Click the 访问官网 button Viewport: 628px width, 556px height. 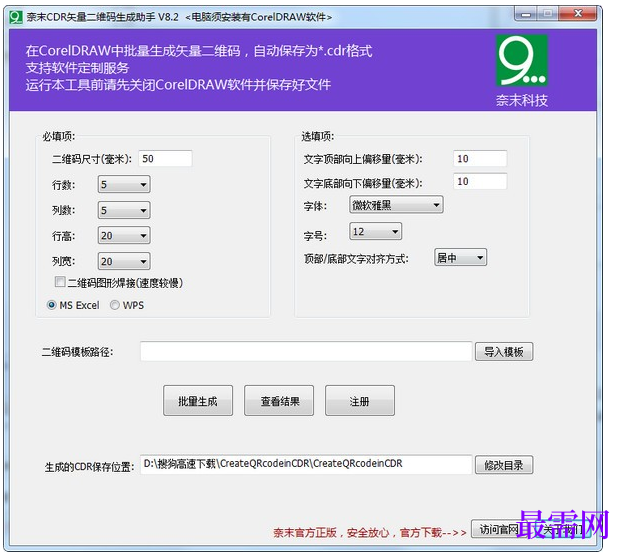click(x=498, y=529)
